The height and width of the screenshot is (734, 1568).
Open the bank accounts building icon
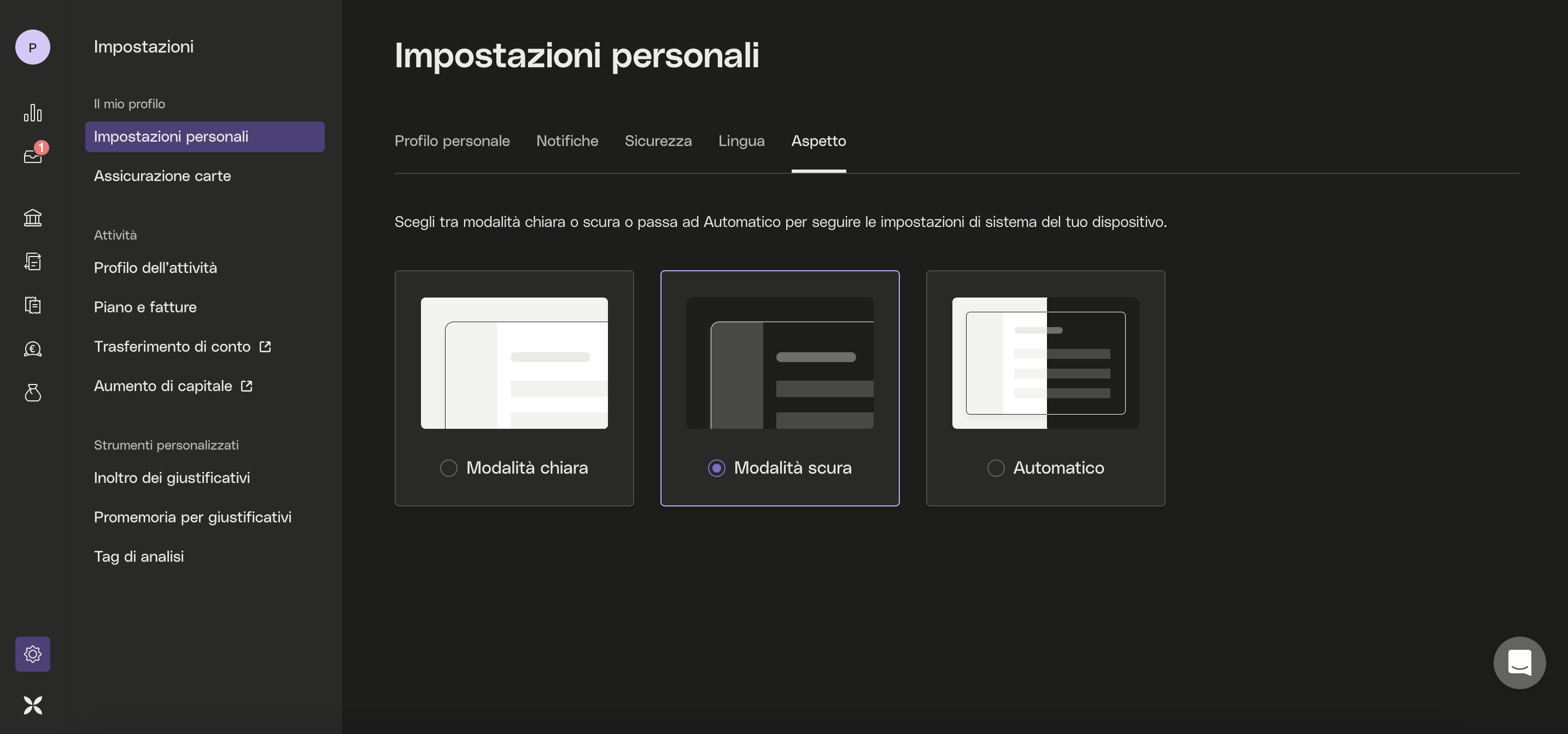click(x=33, y=218)
